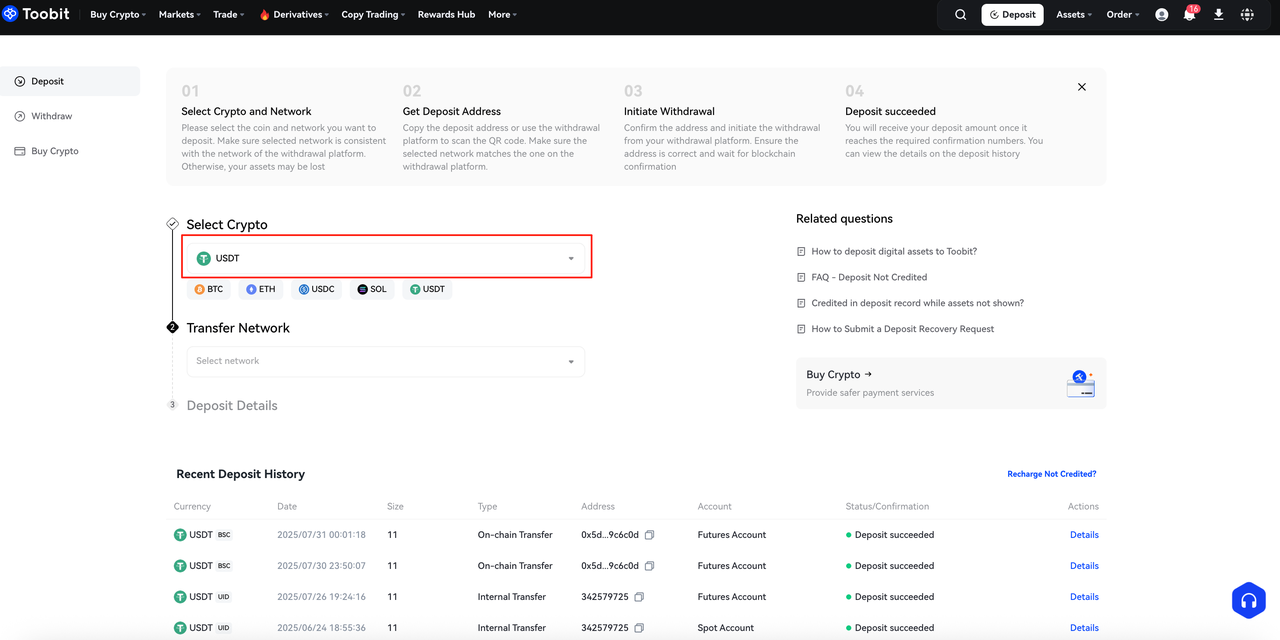Open Rewards Hub in the header
This screenshot has height=640, width=1280.
[x=446, y=15]
